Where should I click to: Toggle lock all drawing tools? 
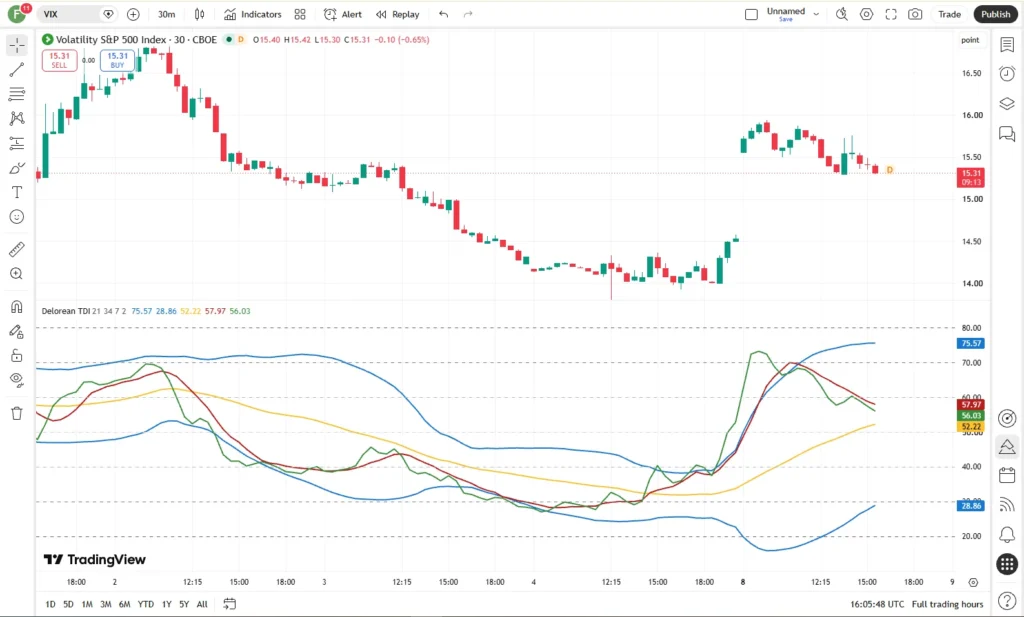click(17, 356)
